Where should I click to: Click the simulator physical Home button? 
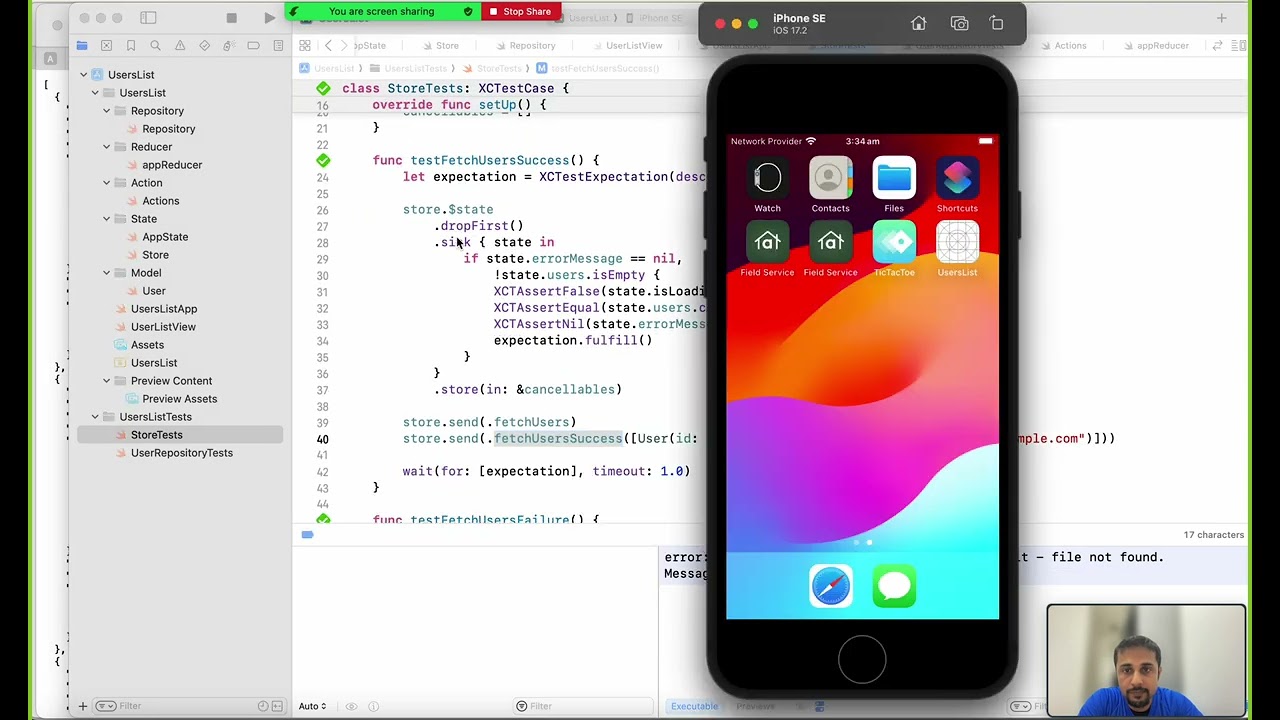[x=862, y=660]
